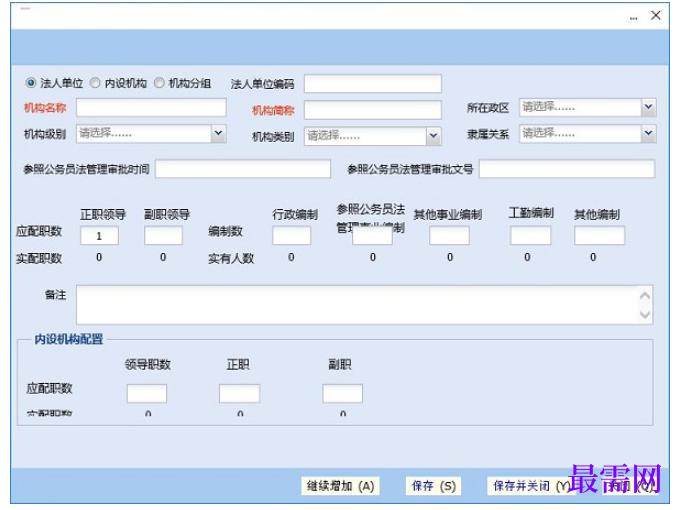Click the 法人单位编码 input field

pos(373,84)
